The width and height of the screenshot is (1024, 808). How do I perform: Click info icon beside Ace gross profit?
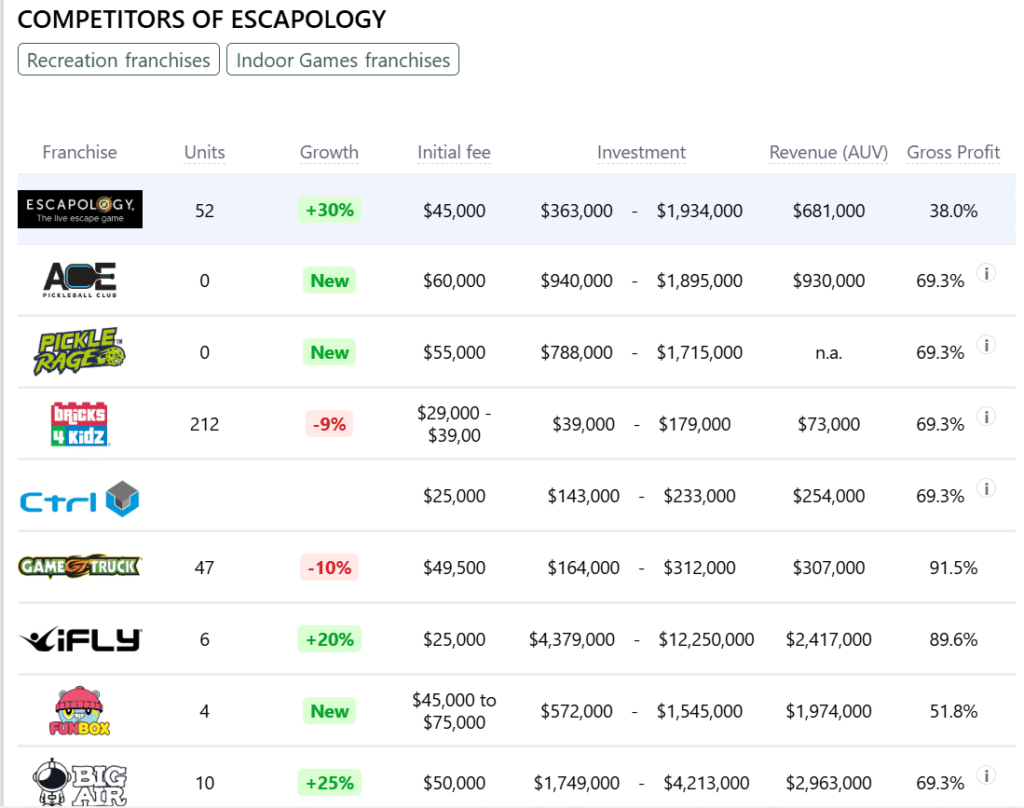click(x=986, y=272)
